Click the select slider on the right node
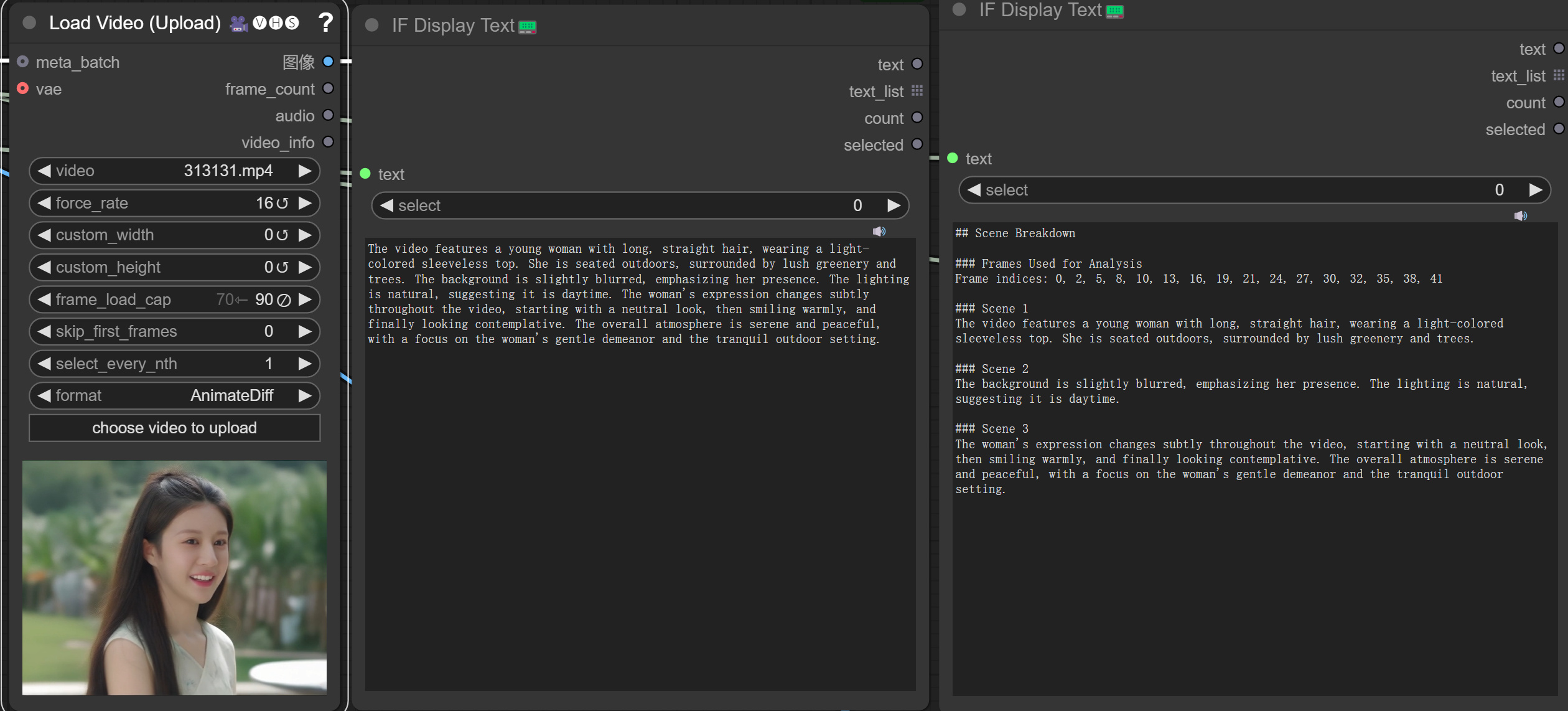 1254,190
